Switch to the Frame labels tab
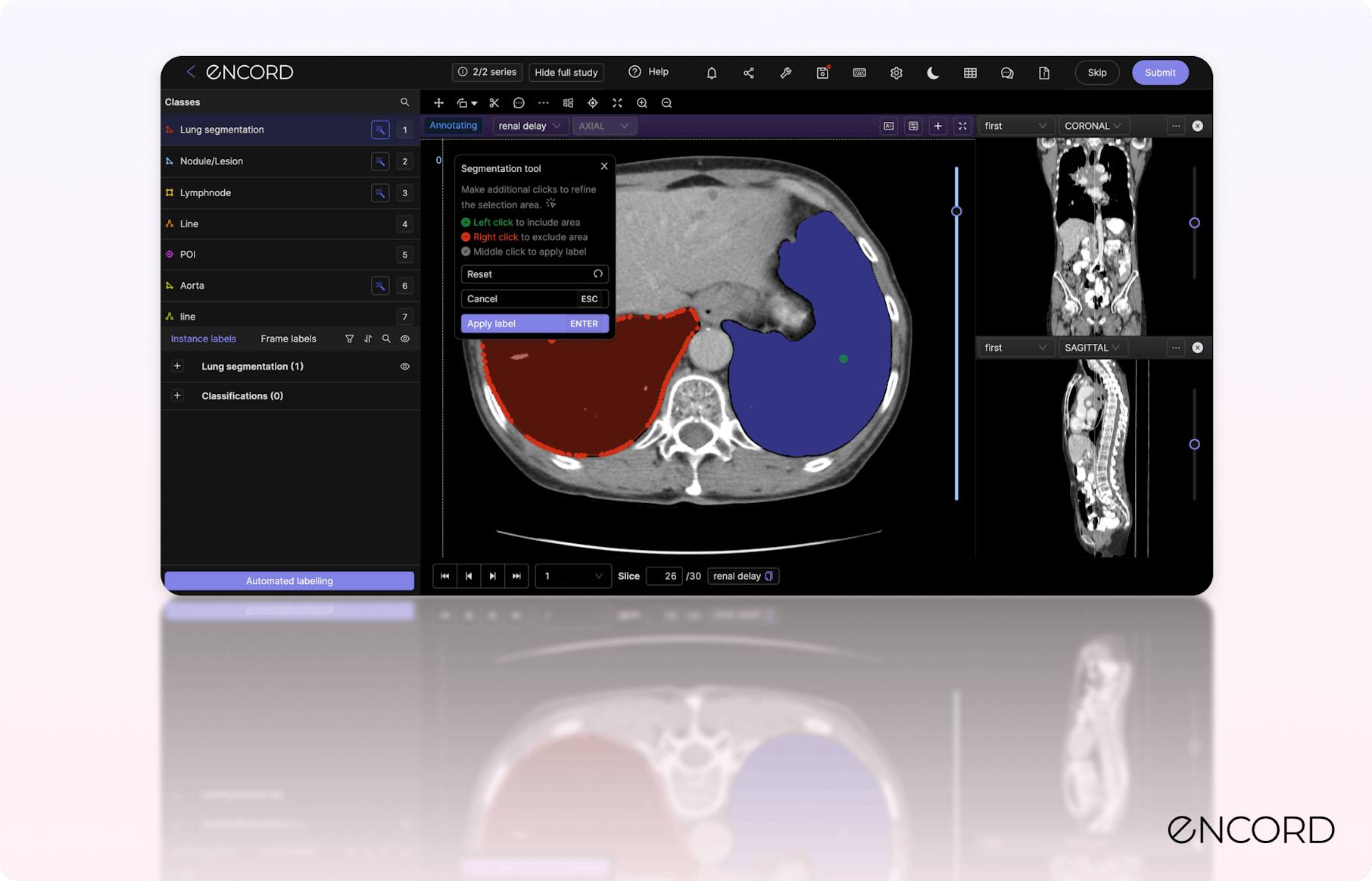1372x881 pixels. point(288,339)
